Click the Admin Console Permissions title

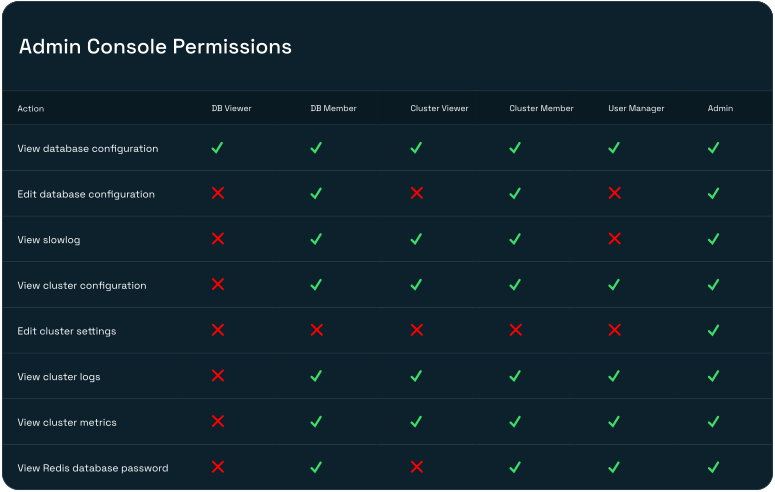pyautogui.click(x=155, y=47)
